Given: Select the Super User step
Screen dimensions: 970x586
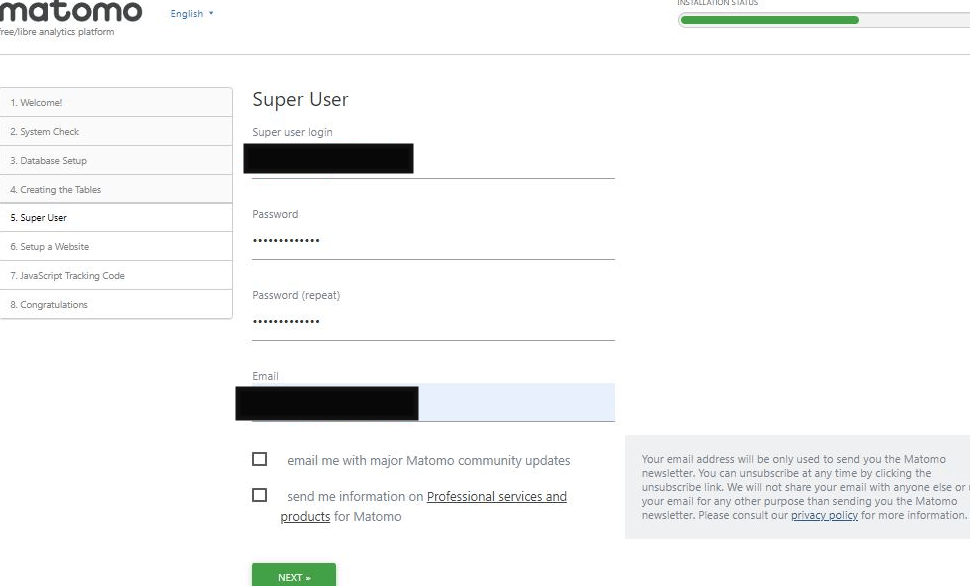Looking at the screenshot, I should [x=116, y=218].
